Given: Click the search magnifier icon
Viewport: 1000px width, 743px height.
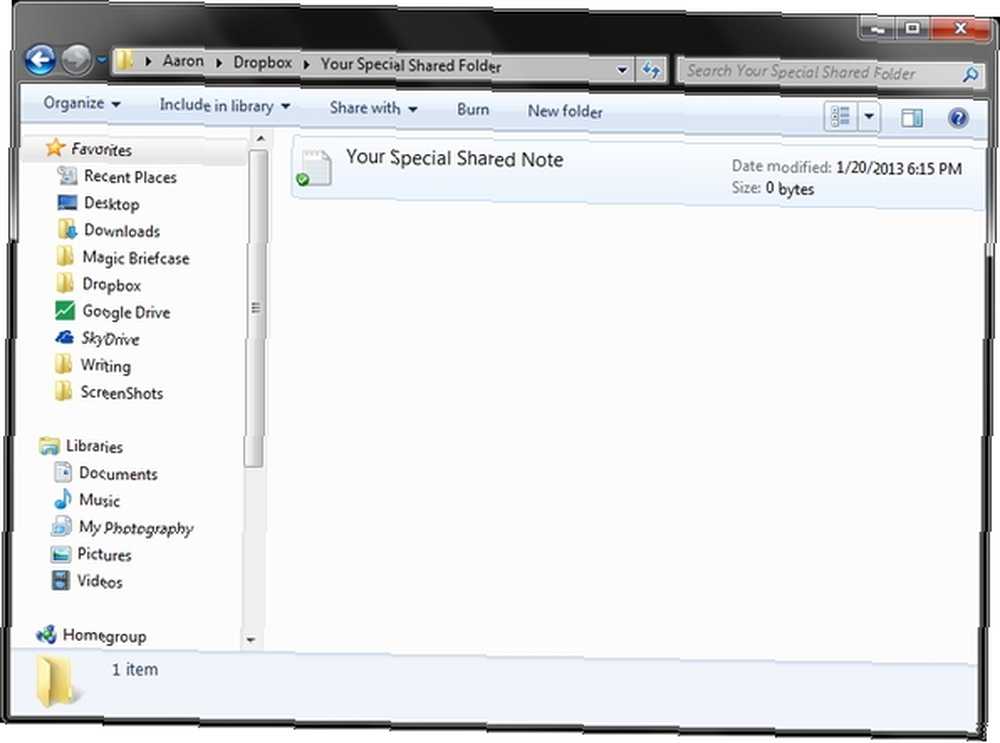Looking at the screenshot, I should 971,74.
